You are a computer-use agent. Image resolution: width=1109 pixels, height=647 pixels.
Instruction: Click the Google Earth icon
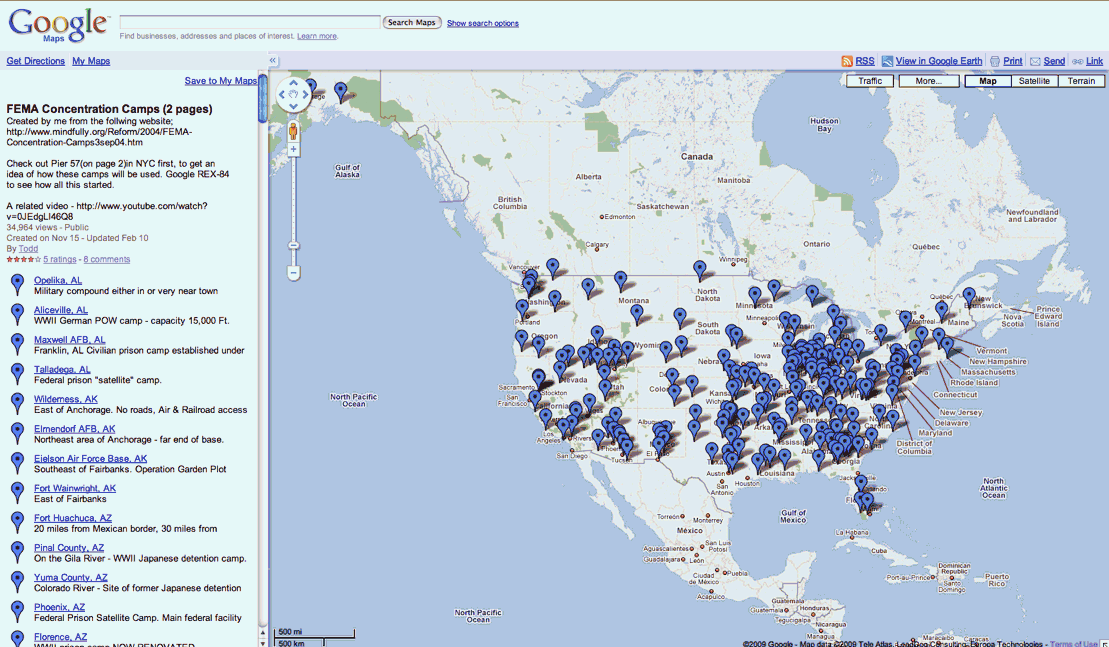(887, 62)
